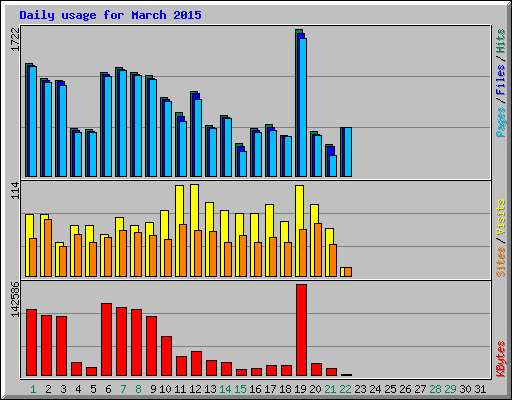Click day label 19 on the x-axis
This screenshot has width=512, height=400.
(300, 389)
